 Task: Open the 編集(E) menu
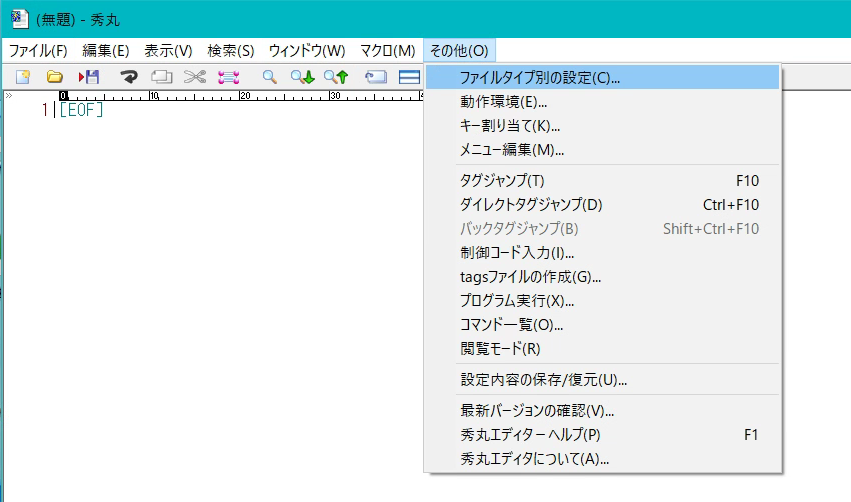106,50
